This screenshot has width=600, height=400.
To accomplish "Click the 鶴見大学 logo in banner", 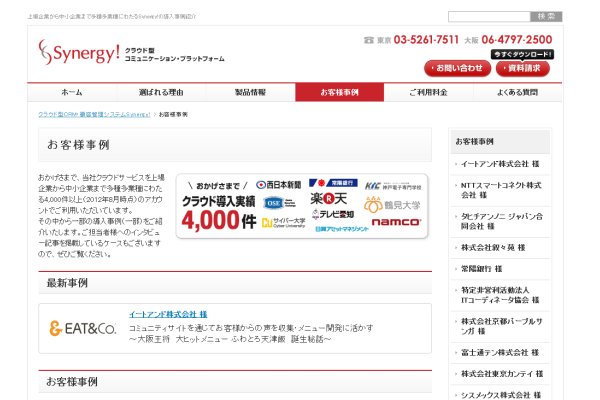I will pos(392,205).
